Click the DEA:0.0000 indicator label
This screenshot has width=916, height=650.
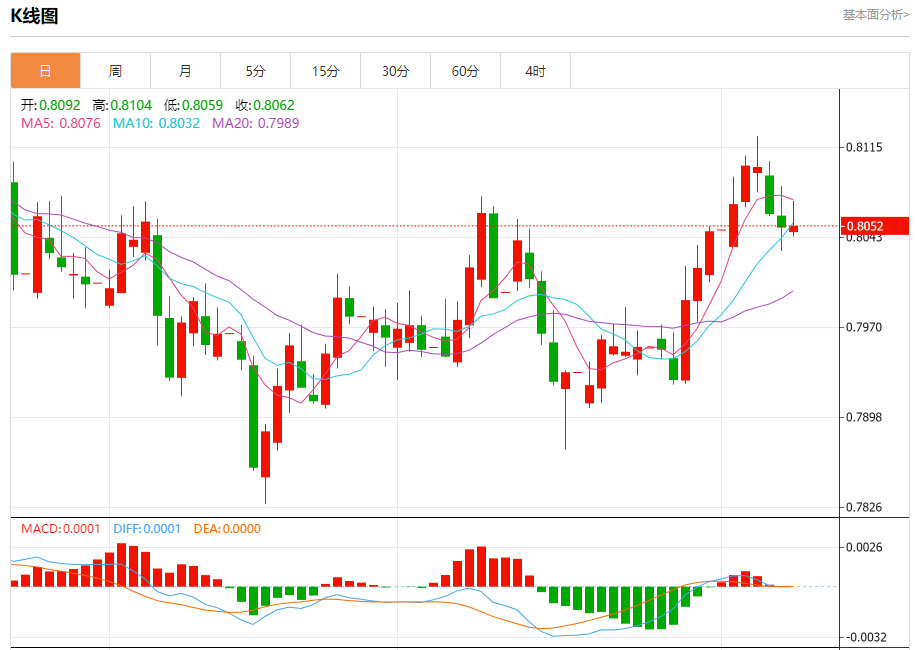click(x=227, y=529)
